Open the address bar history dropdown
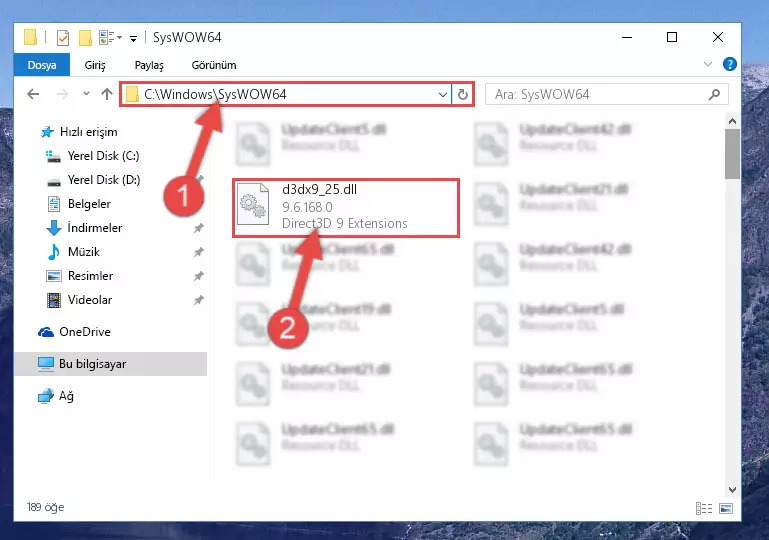 [442, 94]
